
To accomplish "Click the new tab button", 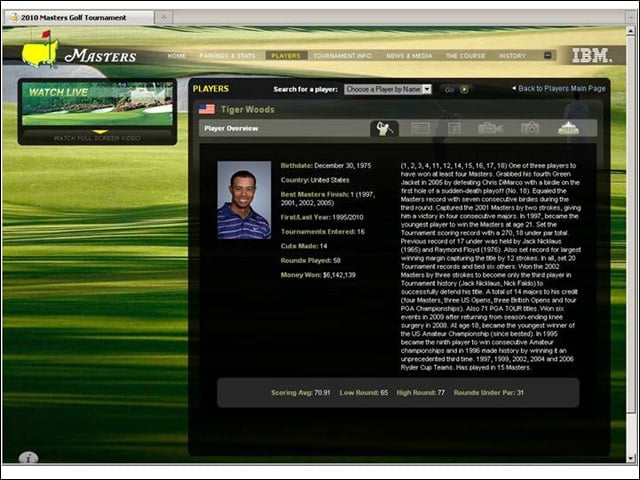I will (164, 18).
